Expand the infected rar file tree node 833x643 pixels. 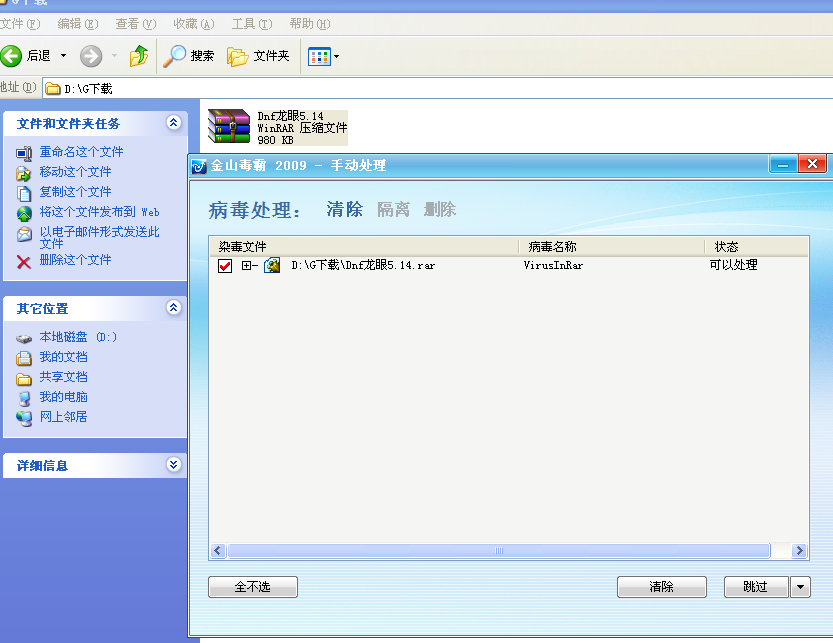coord(246,265)
